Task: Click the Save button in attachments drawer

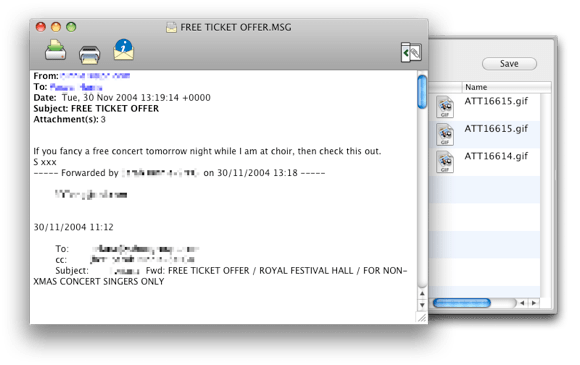Action: 509,64
